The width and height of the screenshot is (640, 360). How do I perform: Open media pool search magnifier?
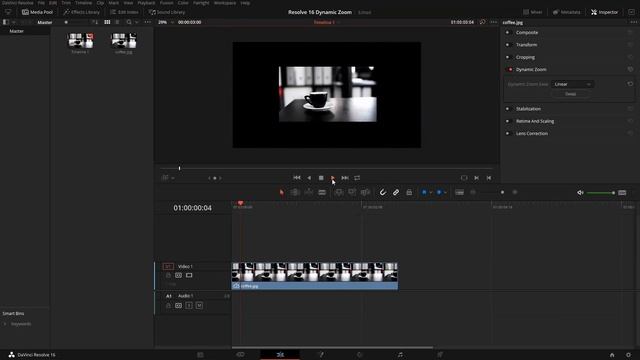coord(129,22)
